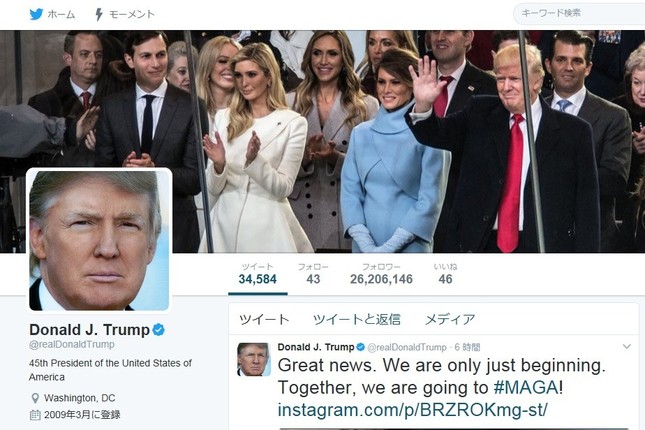The width and height of the screenshot is (645, 430).
Task: Click the verified badge beside profile name
Action: 158,330
